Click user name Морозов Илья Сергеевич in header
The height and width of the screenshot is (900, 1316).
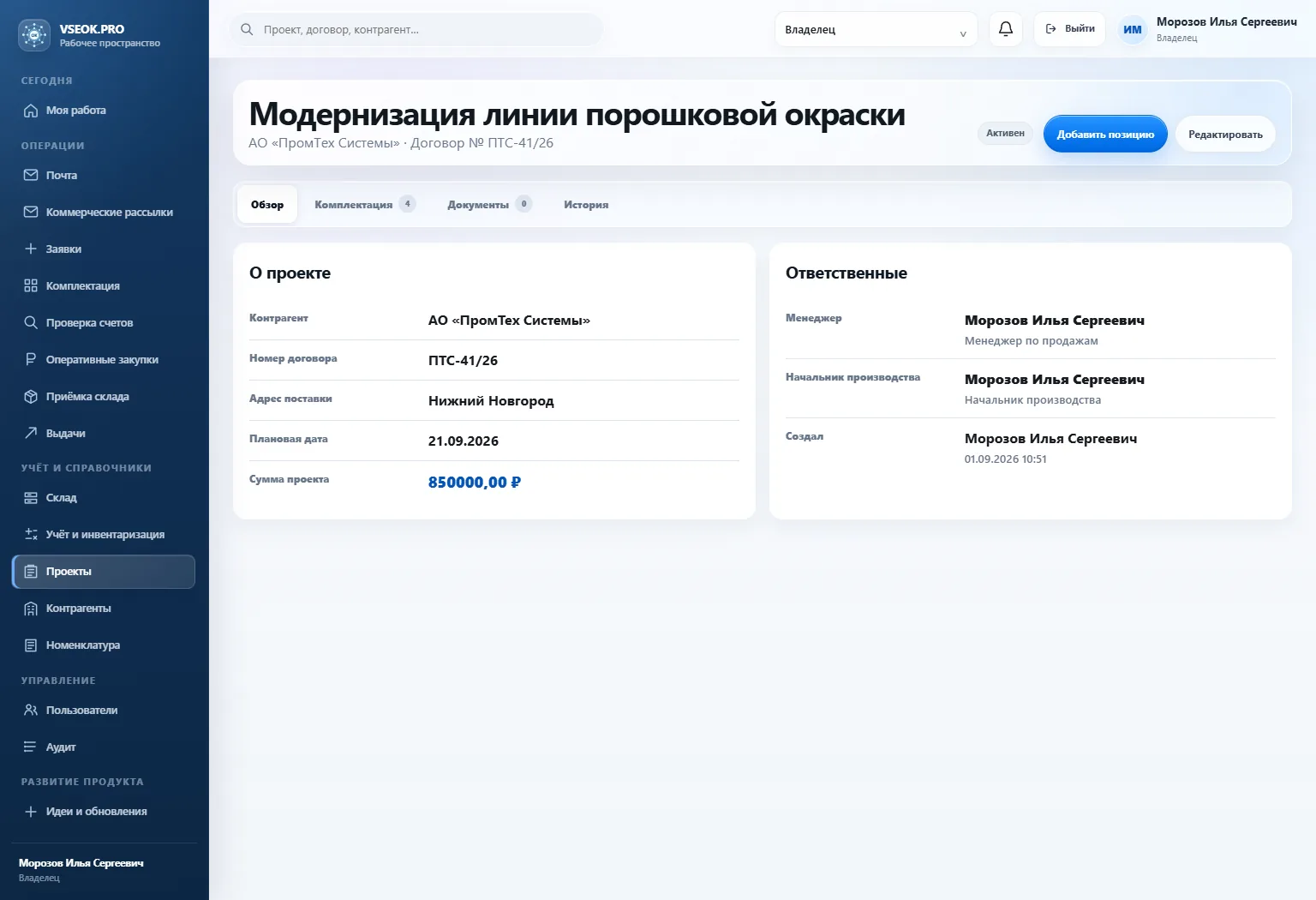[x=1226, y=22]
